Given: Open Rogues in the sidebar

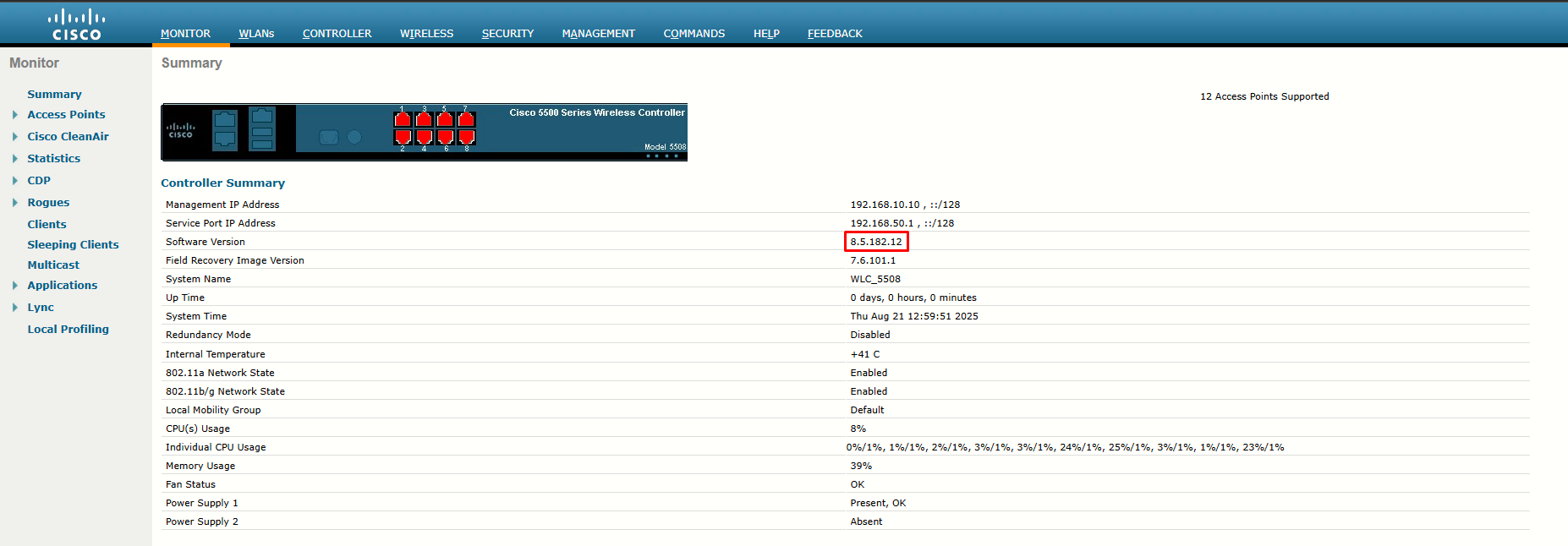Looking at the screenshot, I should (x=48, y=203).
